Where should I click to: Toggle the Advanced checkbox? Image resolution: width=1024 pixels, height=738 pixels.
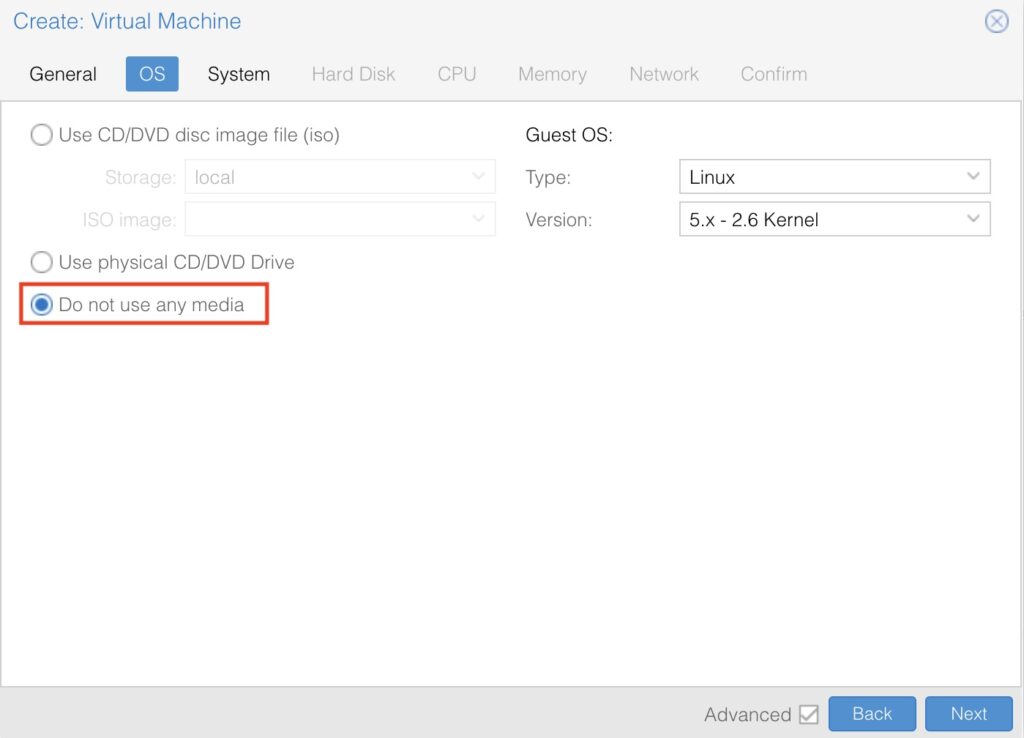click(808, 714)
